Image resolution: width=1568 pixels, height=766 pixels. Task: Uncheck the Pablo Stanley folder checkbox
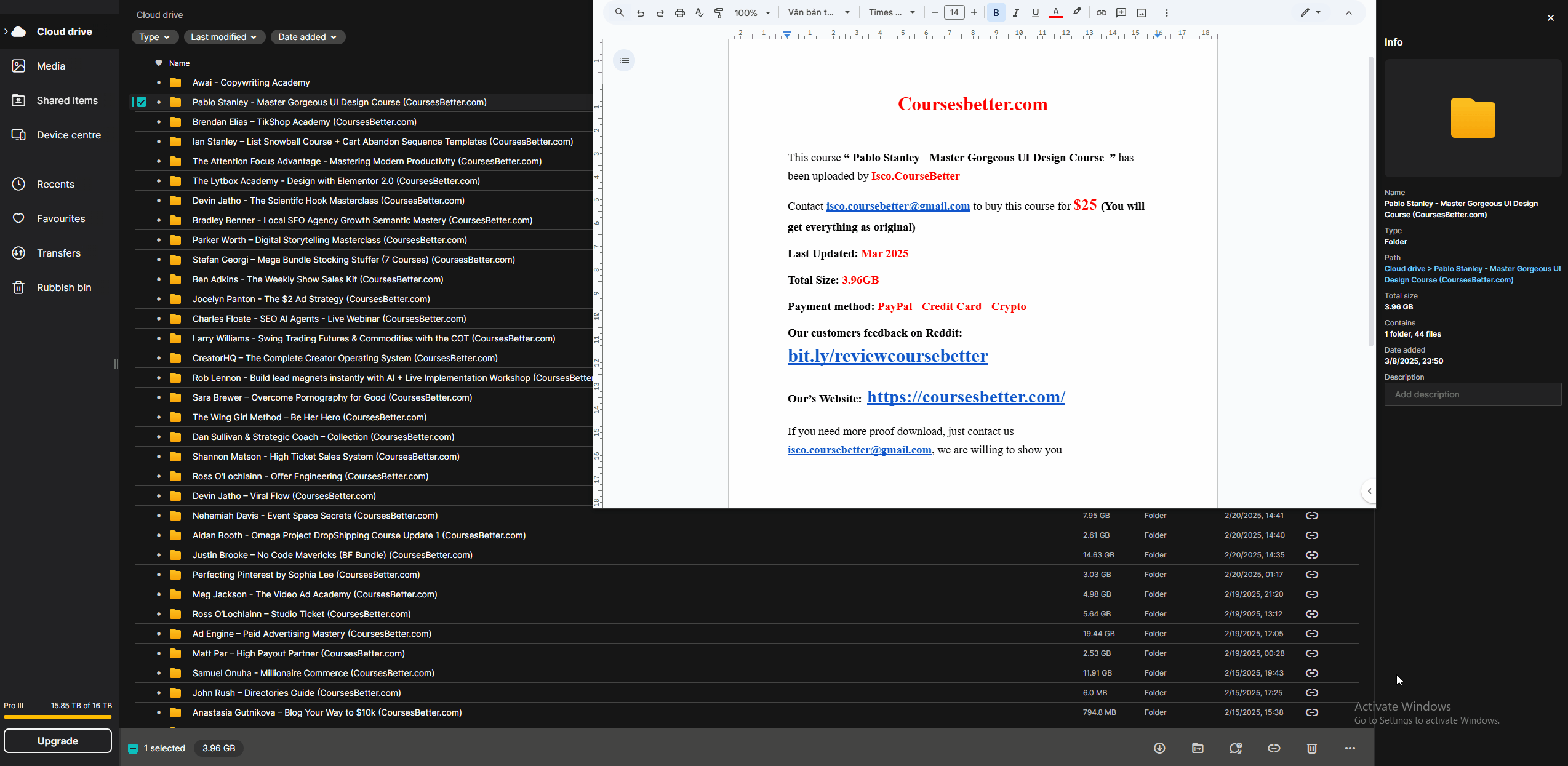click(142, 102)
